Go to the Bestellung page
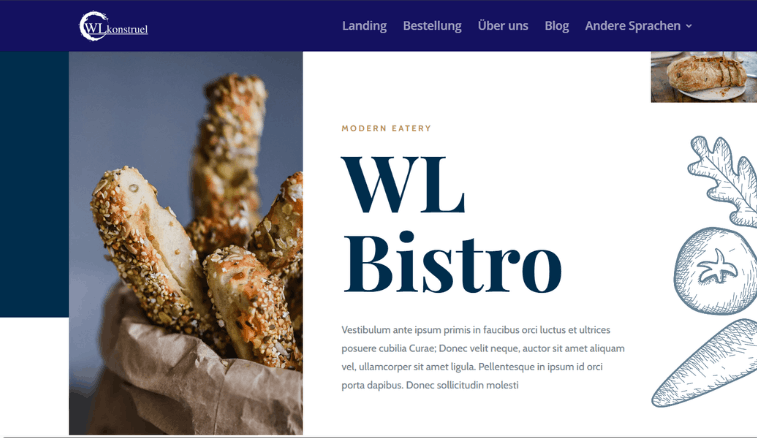This screenshot has height=438, width=757. (432, 26)
